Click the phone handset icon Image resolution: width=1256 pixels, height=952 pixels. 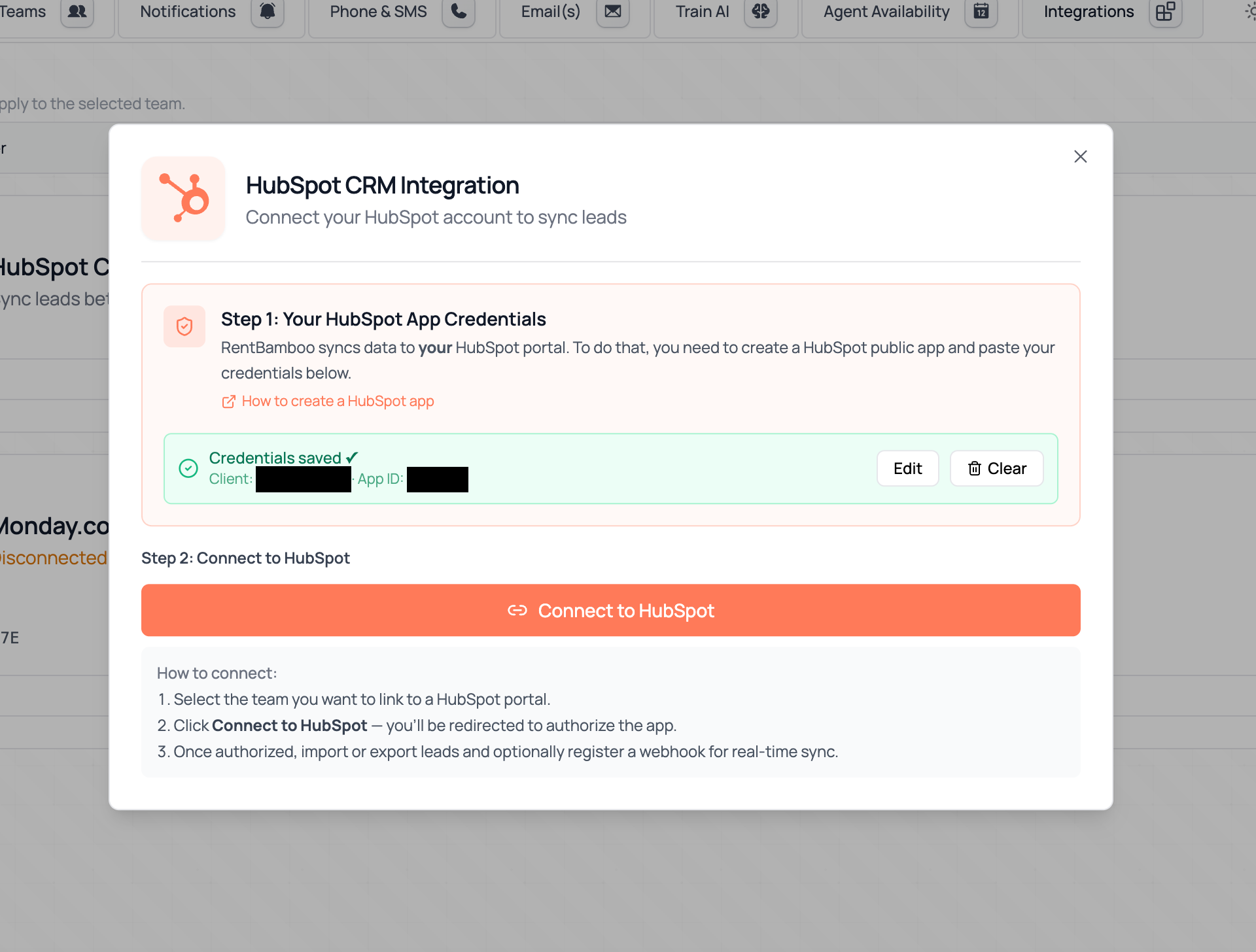[459, 12]
